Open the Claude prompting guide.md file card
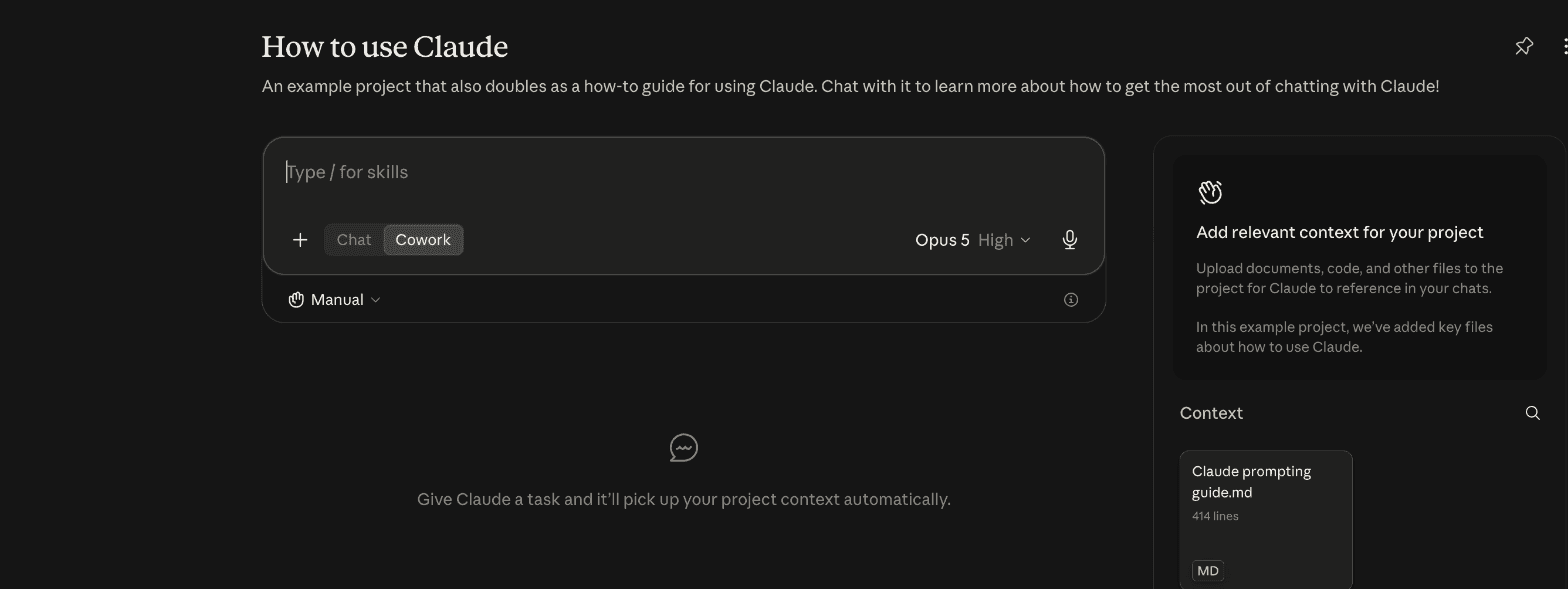The height and width of the screenshot is (589, 1568). pos(1266,520)
